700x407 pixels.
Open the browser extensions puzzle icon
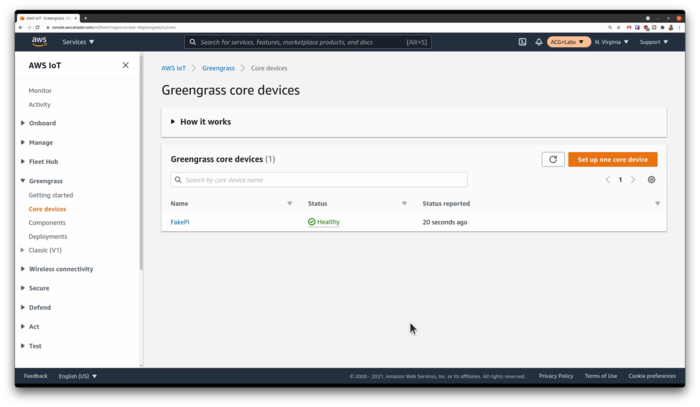(662, 27)
